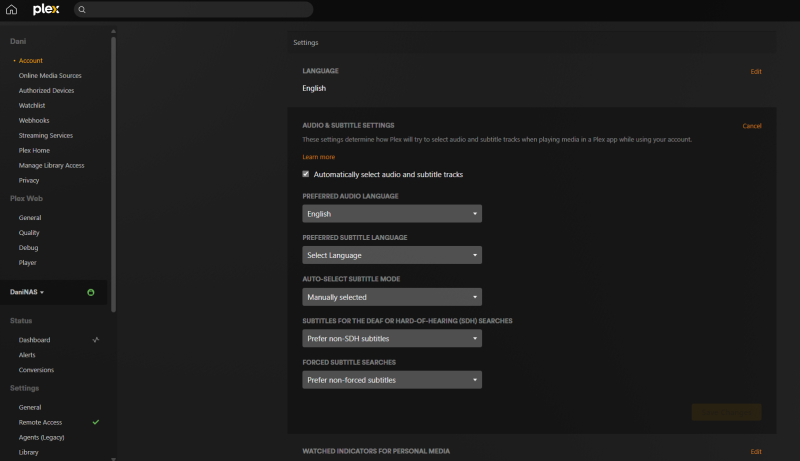Open server Library settings
This screenshot has width=800, height=461.
29,452
